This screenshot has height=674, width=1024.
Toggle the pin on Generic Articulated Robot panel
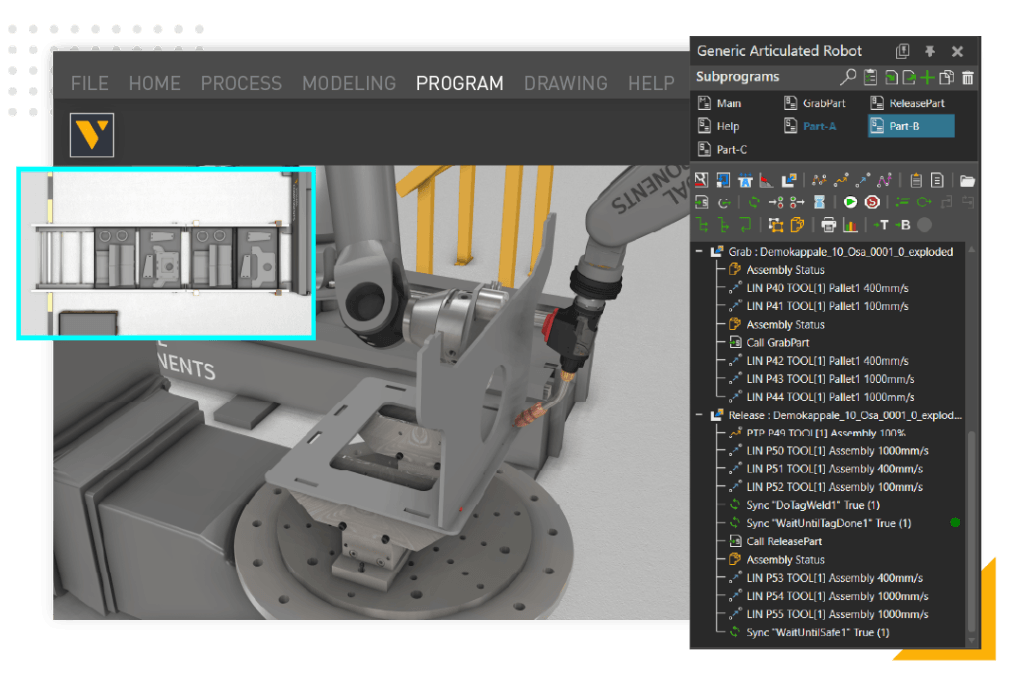(930, 51)
